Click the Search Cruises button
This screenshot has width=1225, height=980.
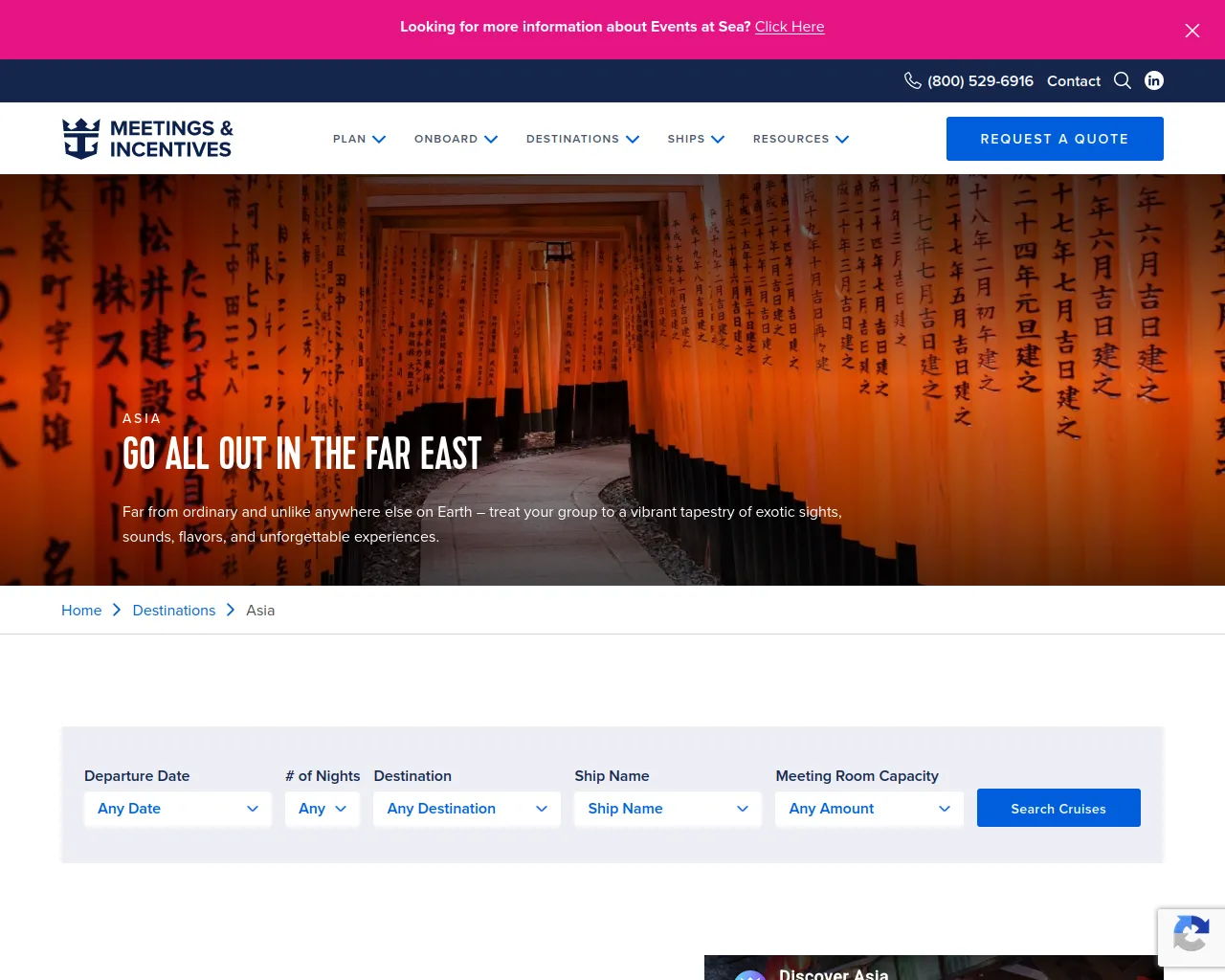(x=1058, y=808)
